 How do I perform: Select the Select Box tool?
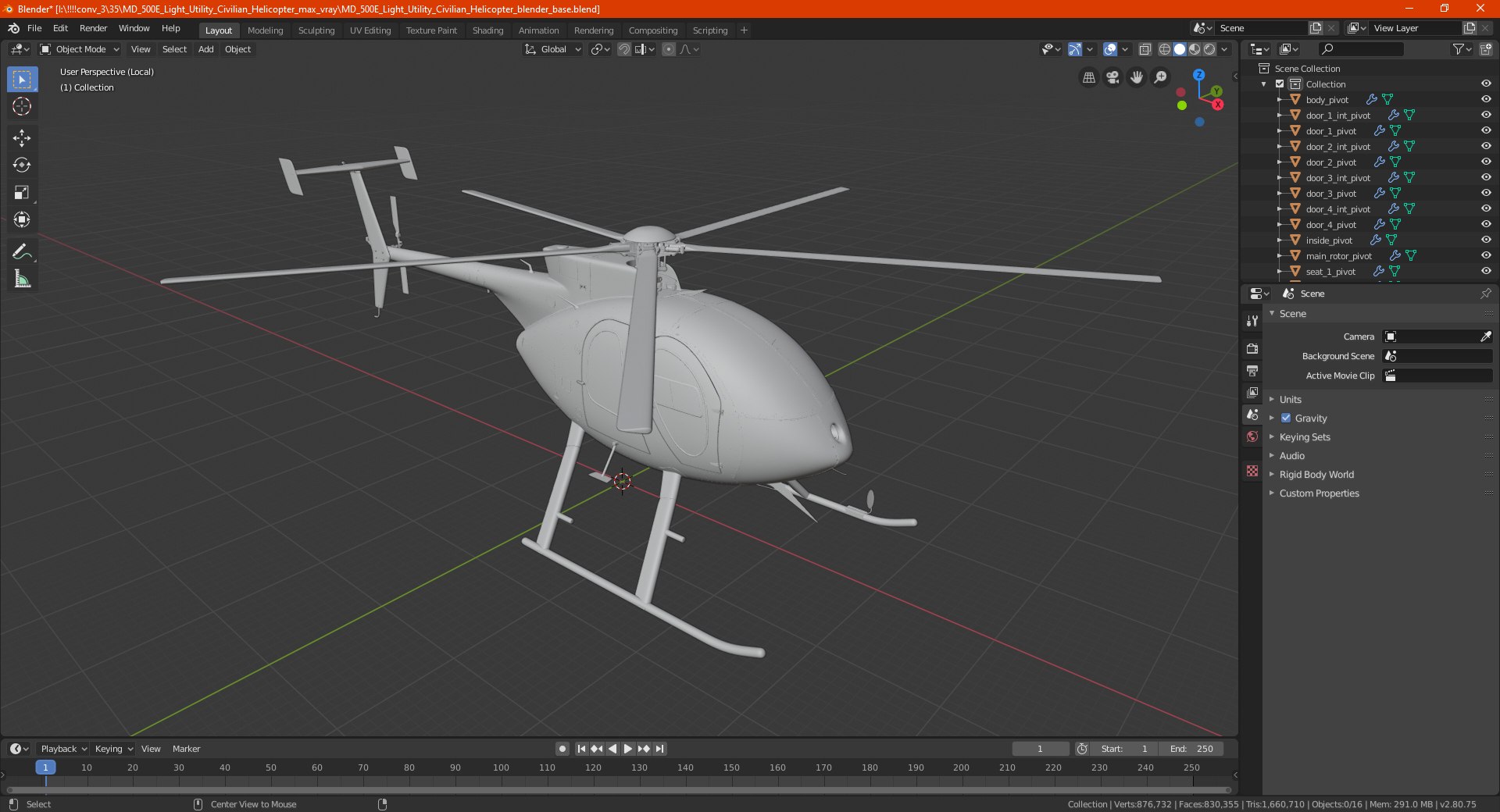pyautogui.click(x=22, y=80)
